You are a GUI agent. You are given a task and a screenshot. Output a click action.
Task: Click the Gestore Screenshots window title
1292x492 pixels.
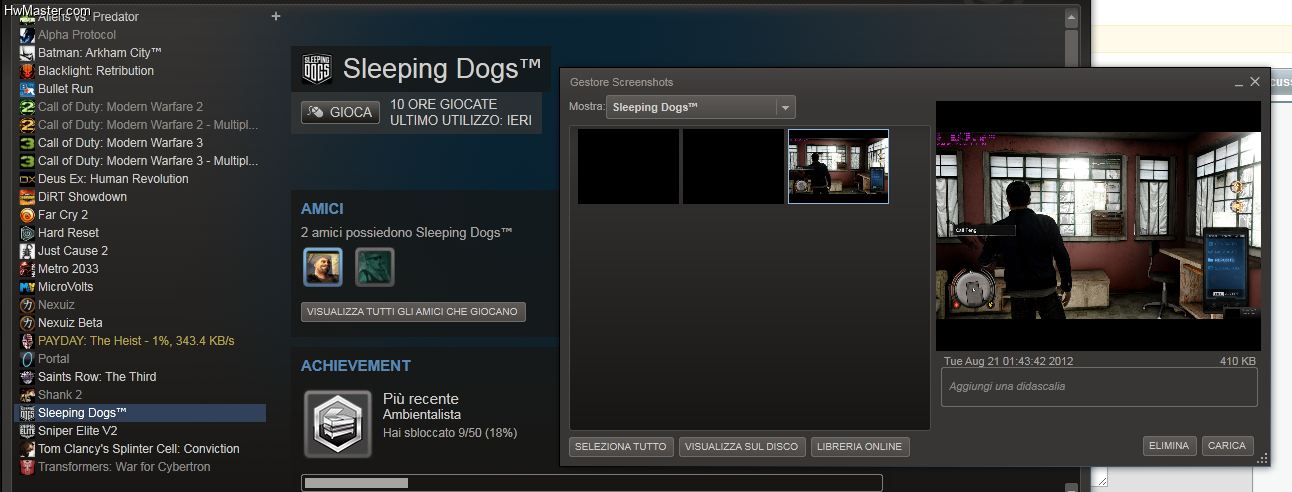621,82
